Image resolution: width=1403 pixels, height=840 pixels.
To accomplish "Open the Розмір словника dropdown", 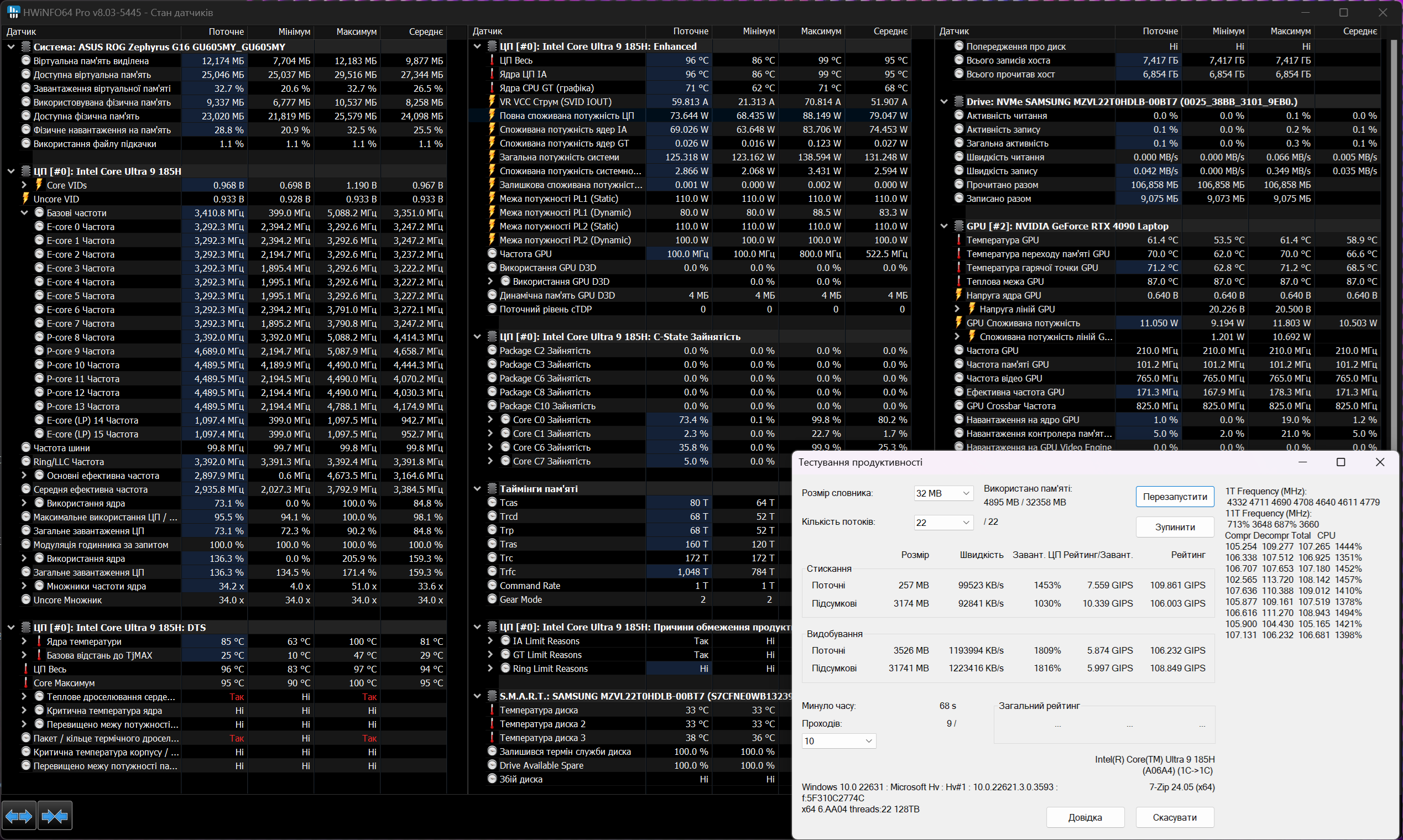I will coord(943,493).
